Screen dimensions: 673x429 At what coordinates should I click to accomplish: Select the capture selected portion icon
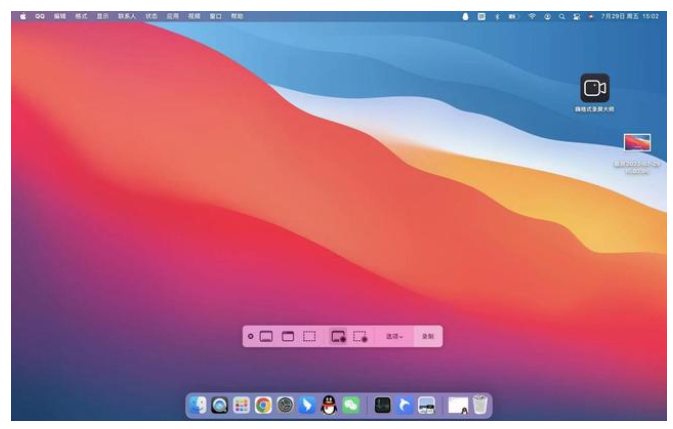click(x=310, y=337)
